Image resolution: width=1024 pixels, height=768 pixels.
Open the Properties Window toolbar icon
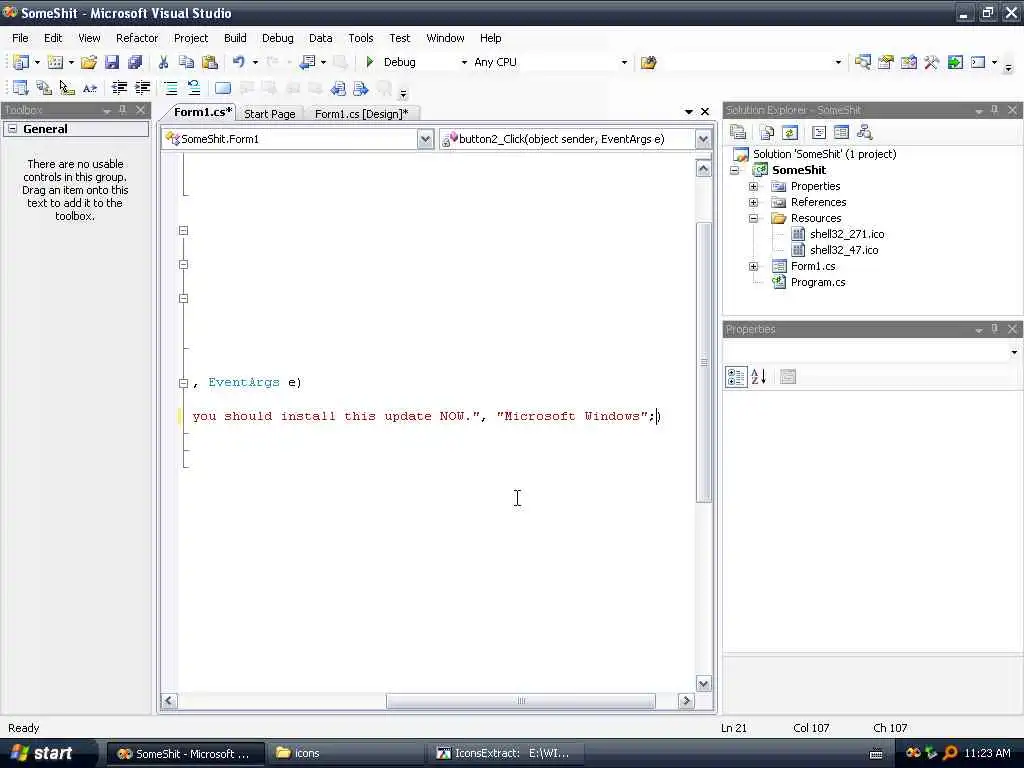pos(886,62)
